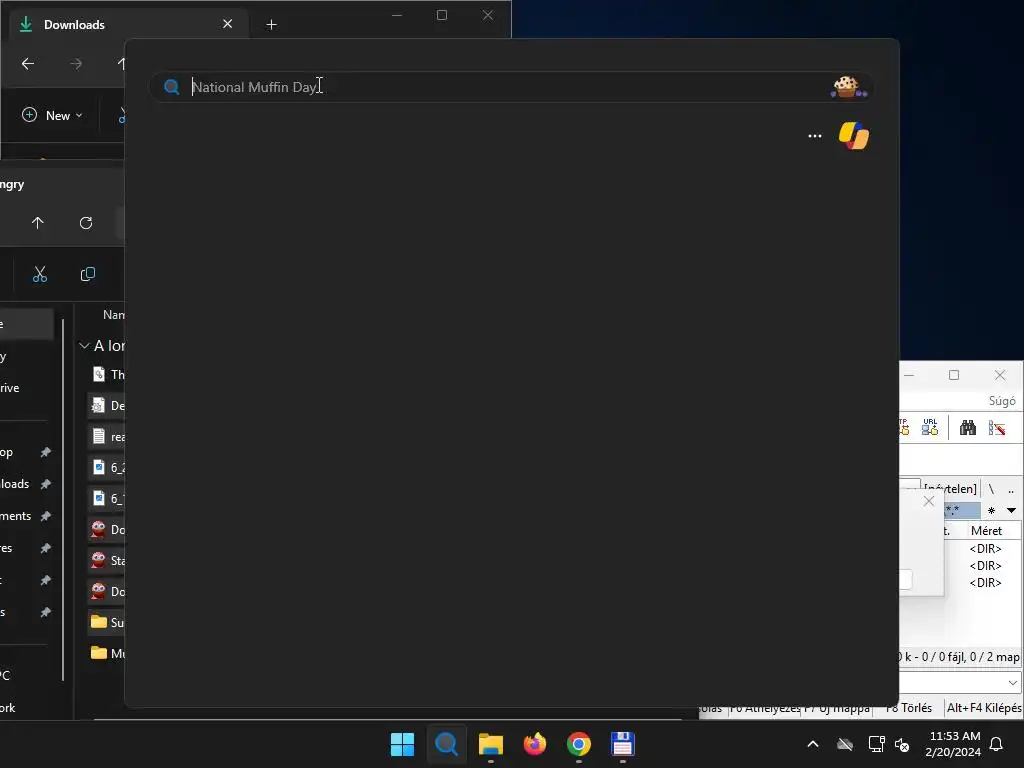Open the Súgó menu in Total Commander
Viewport: 1024px width, 768px height.
(x=1002, y=401)
